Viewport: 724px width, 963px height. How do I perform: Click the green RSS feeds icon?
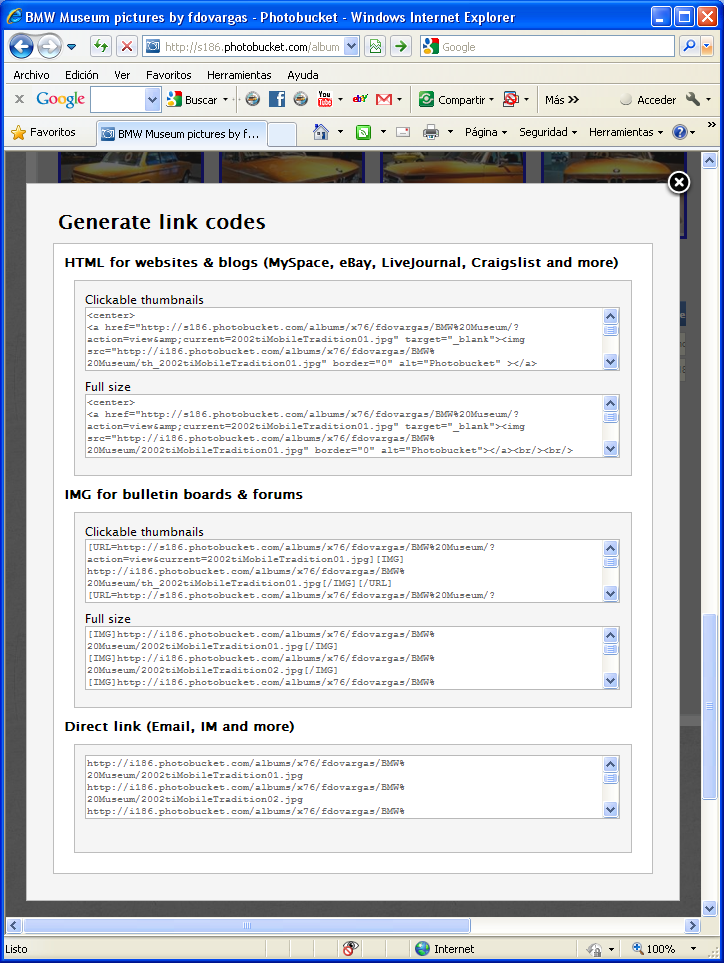[x=364, y=132]
